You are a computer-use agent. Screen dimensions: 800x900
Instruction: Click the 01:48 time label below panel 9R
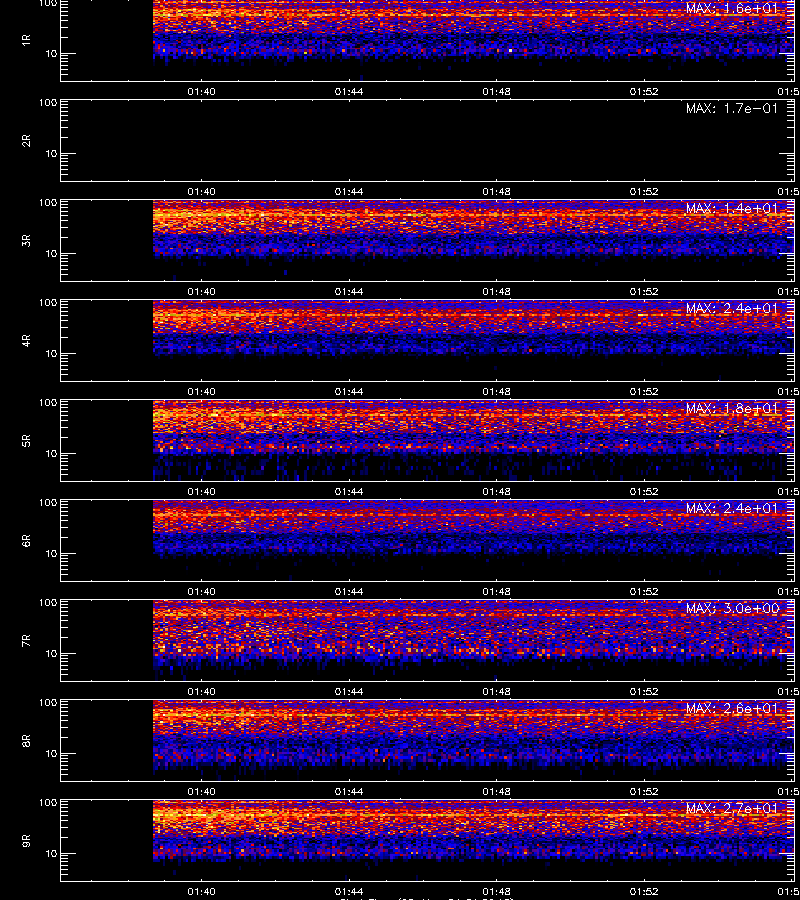click(496, 892)
